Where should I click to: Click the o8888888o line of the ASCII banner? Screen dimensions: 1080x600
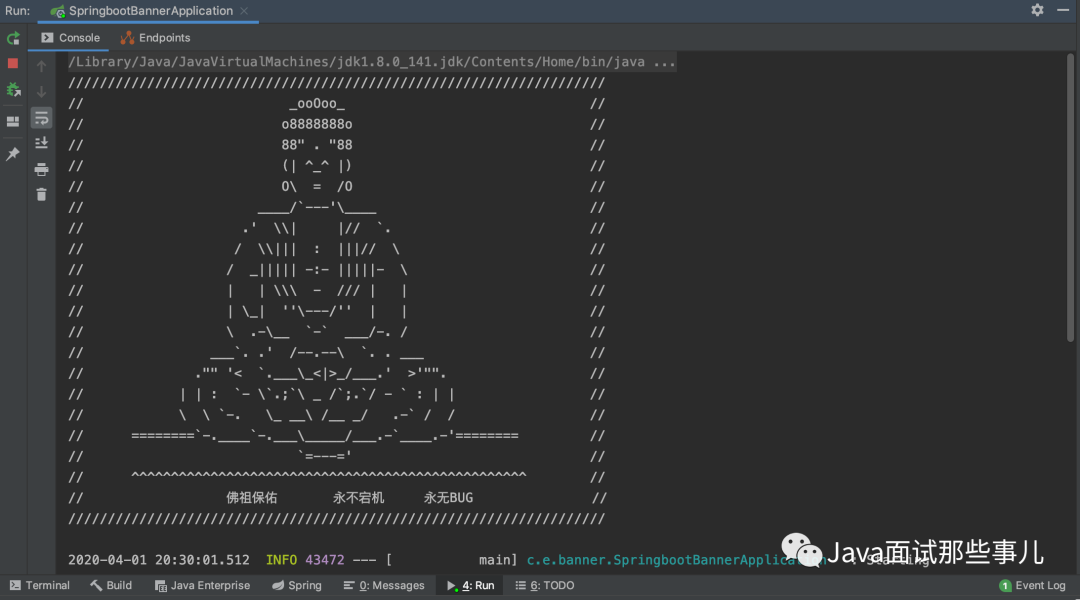[x=317, y=125]
